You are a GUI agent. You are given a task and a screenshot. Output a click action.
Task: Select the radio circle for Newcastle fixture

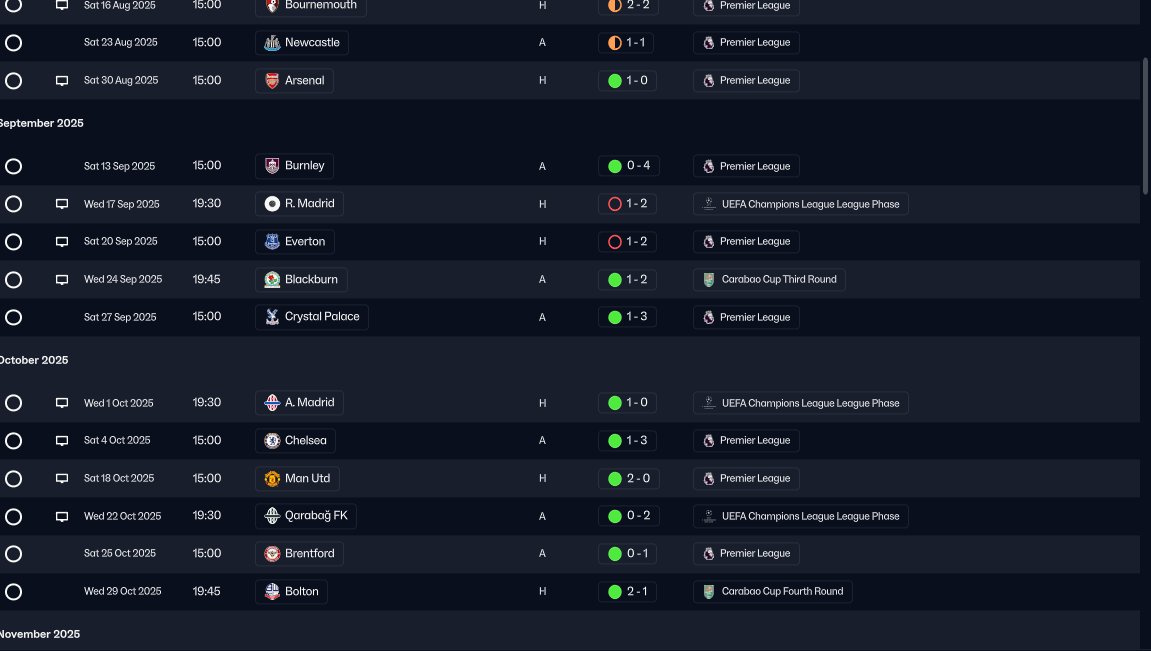13,43
